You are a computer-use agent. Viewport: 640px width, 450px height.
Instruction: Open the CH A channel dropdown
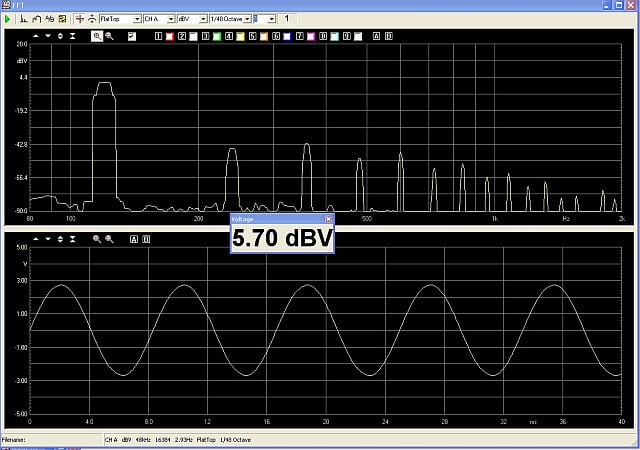tap(171, 18)
